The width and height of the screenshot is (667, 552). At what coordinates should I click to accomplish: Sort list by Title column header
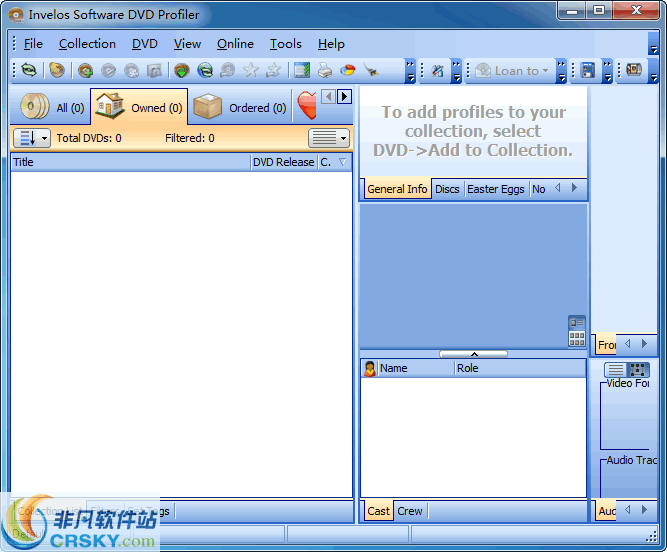(131, 162)
